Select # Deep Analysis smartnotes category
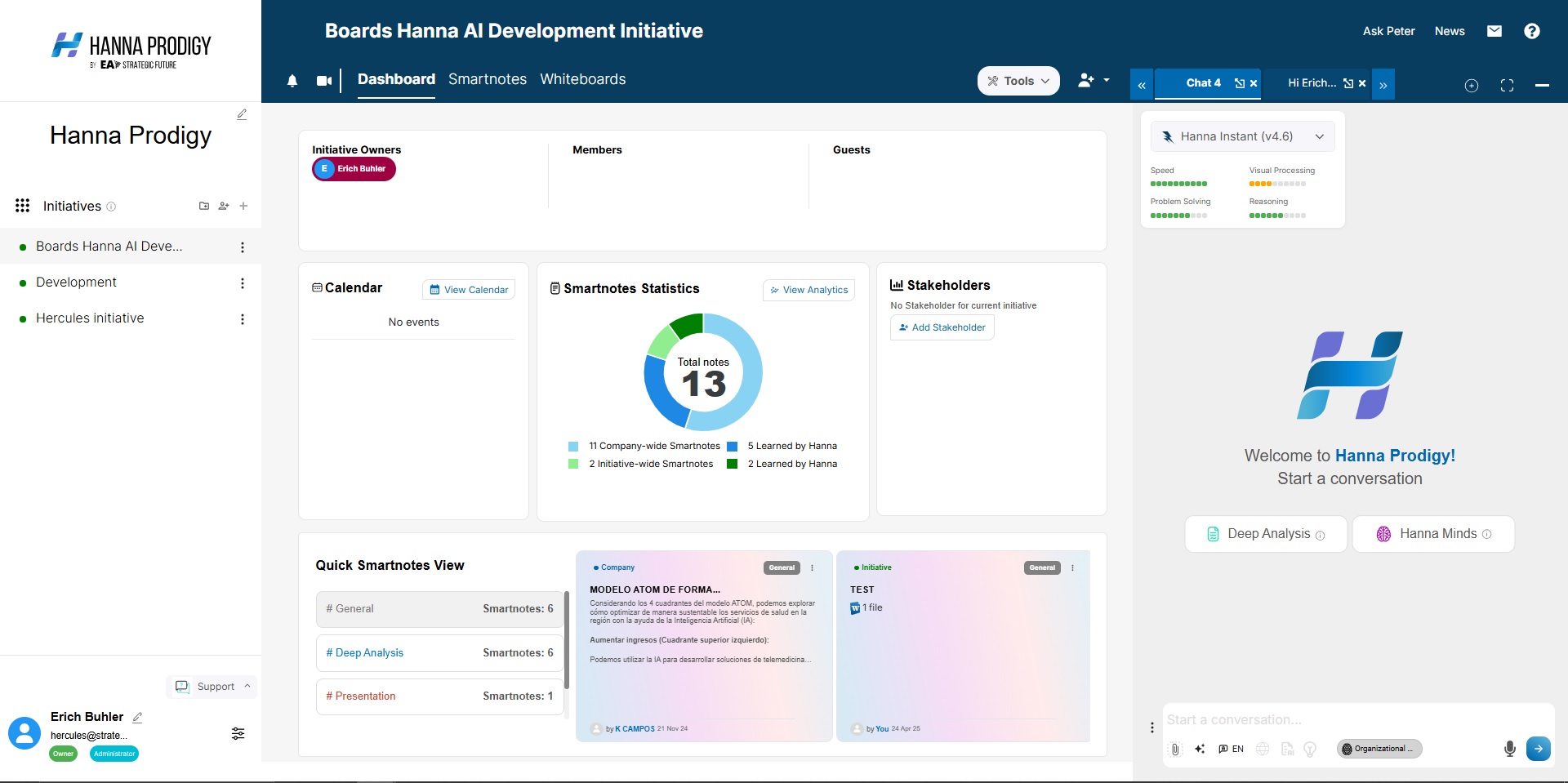 coord(439,653)
